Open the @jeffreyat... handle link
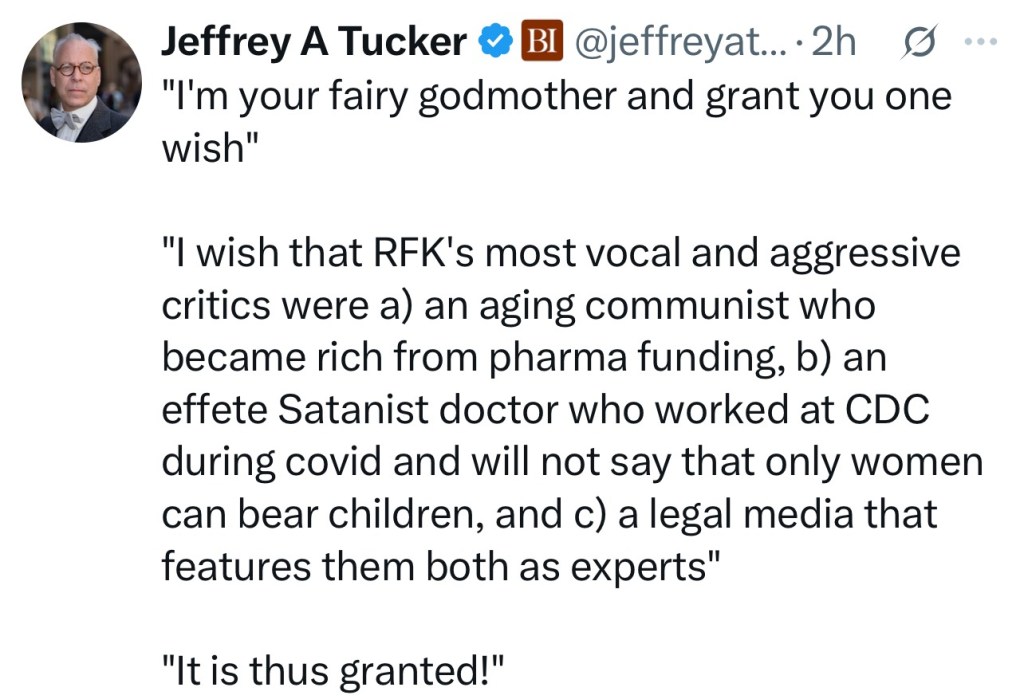 672,41
